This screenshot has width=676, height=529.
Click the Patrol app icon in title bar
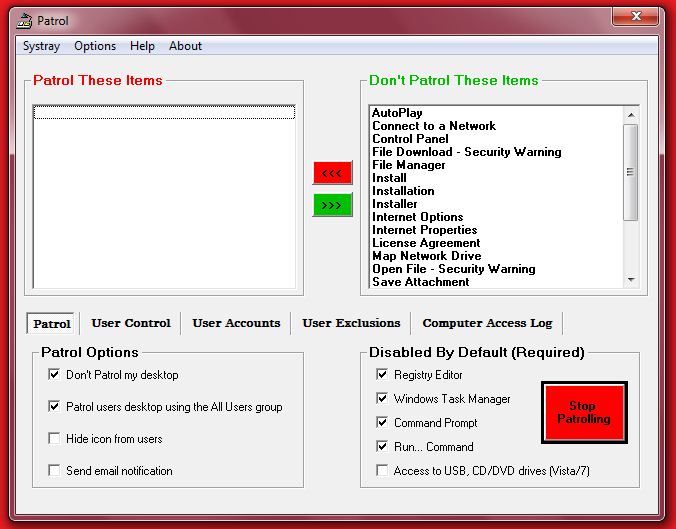[x=25, y=20]
